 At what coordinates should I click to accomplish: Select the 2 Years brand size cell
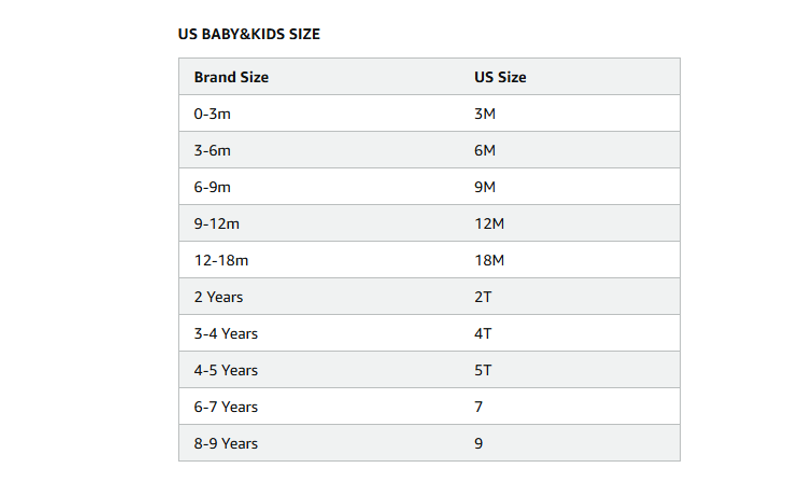(x=218, y=297)
